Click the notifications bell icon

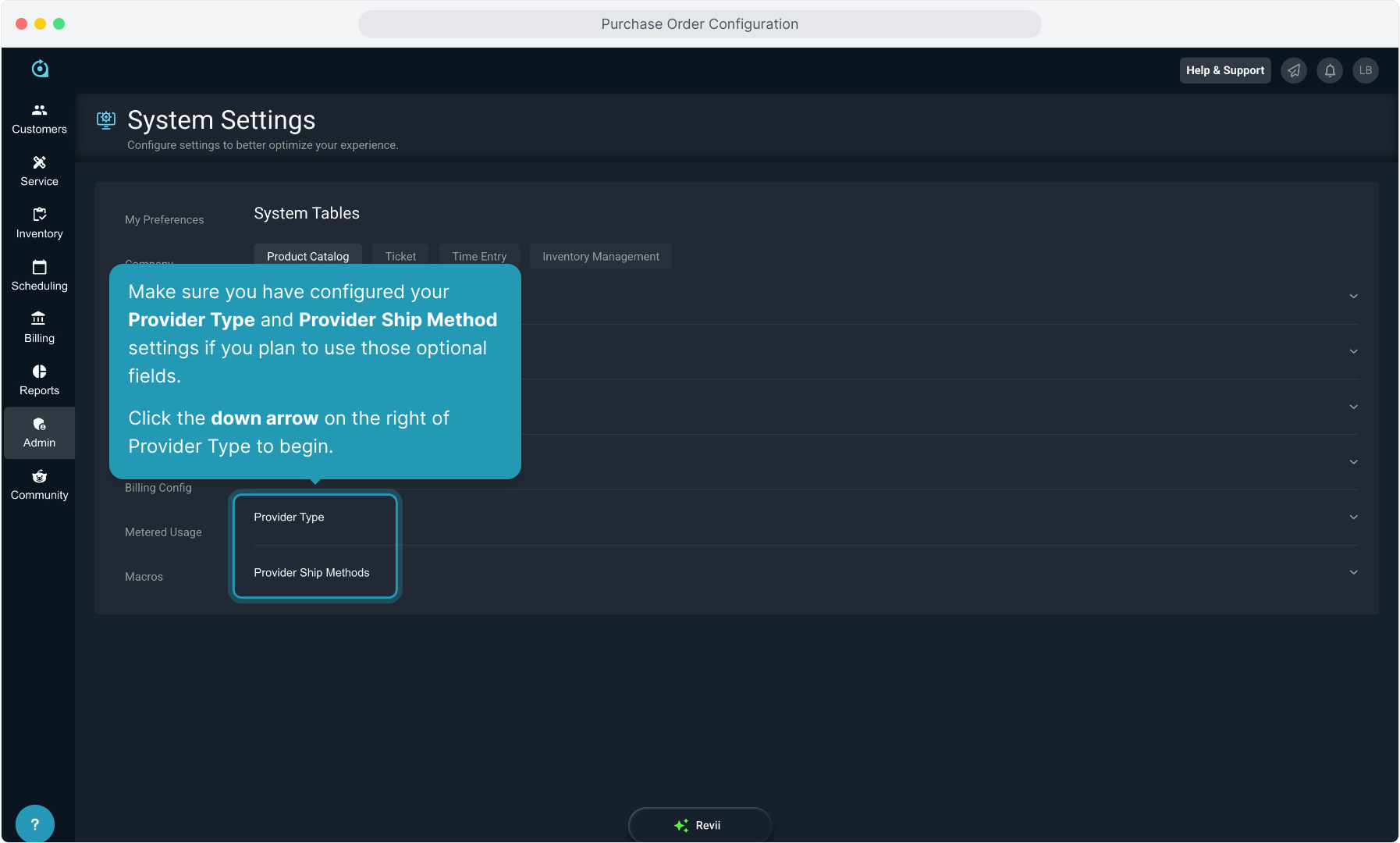click(x=1330, y=70)
